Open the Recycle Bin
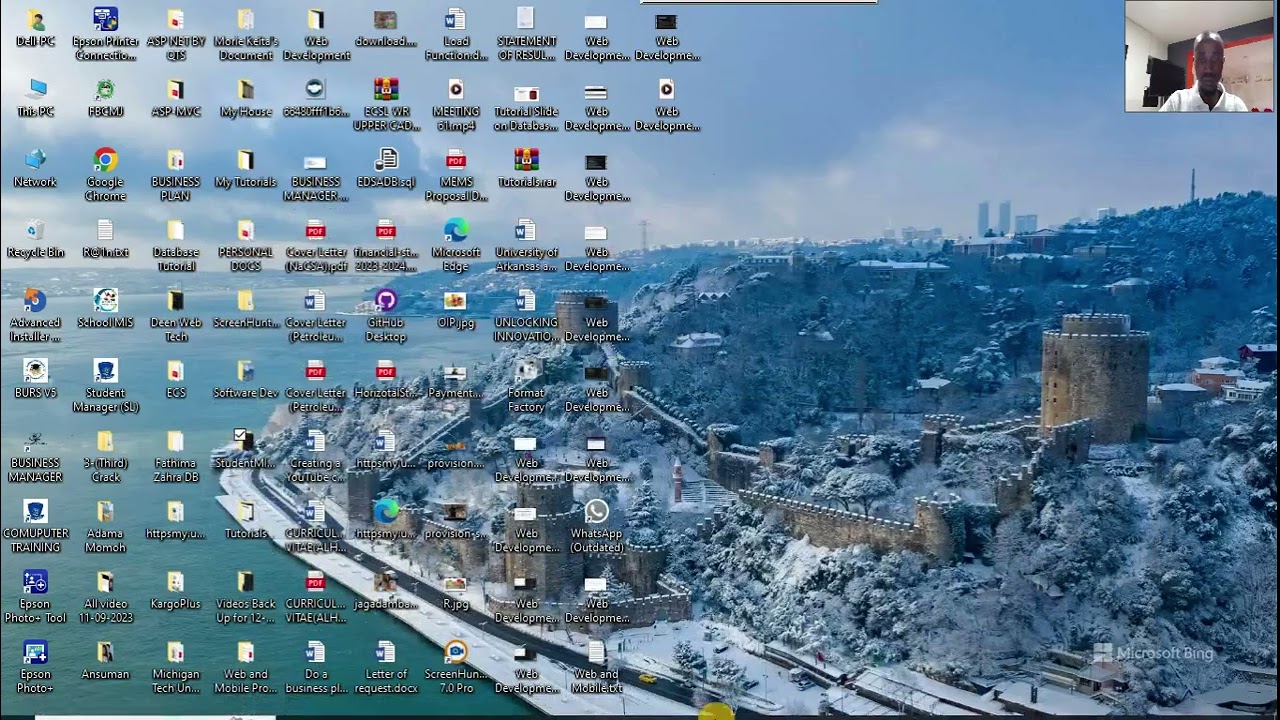Screen dimensions: 1280x720 [x=35, y=239]
